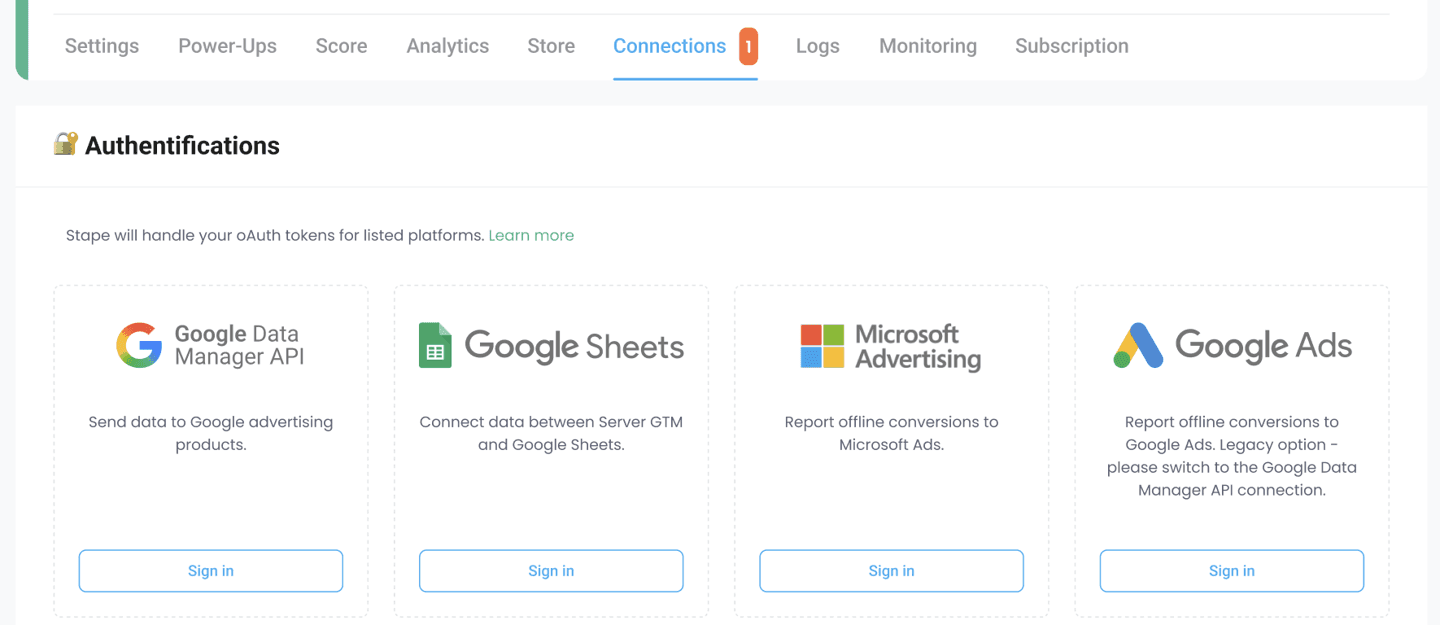Open the Analytics section
Screen dimensions: 1440x625
pos(447,46)
